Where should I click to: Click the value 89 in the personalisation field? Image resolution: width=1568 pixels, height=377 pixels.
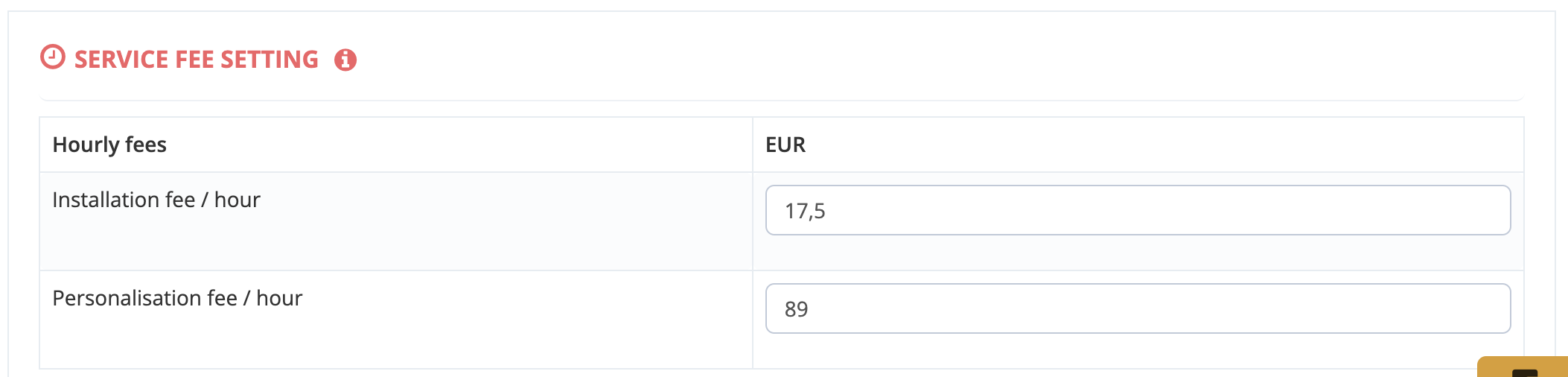(796, 309)
